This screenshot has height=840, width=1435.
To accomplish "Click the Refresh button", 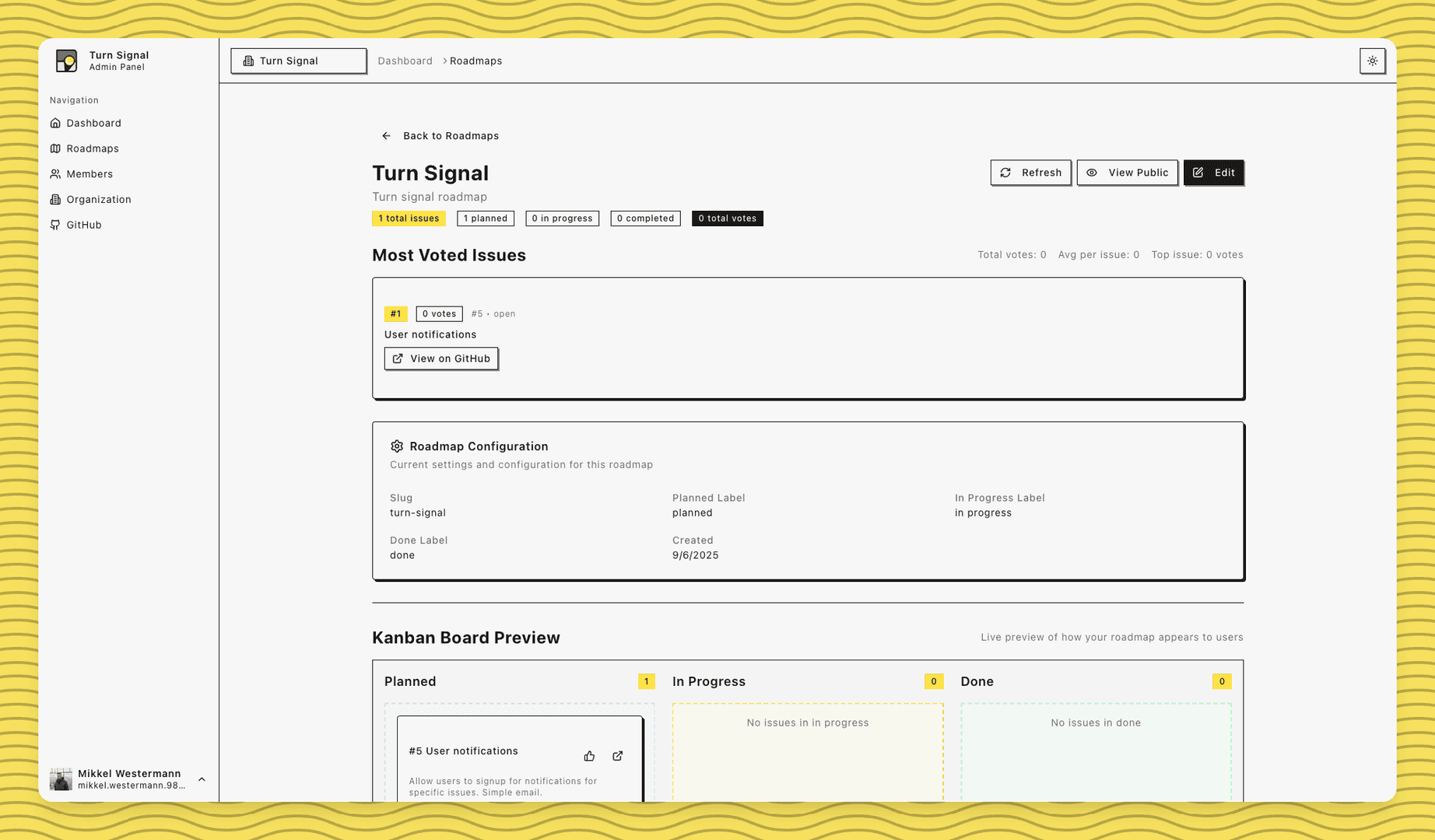I will point(1030,173).
